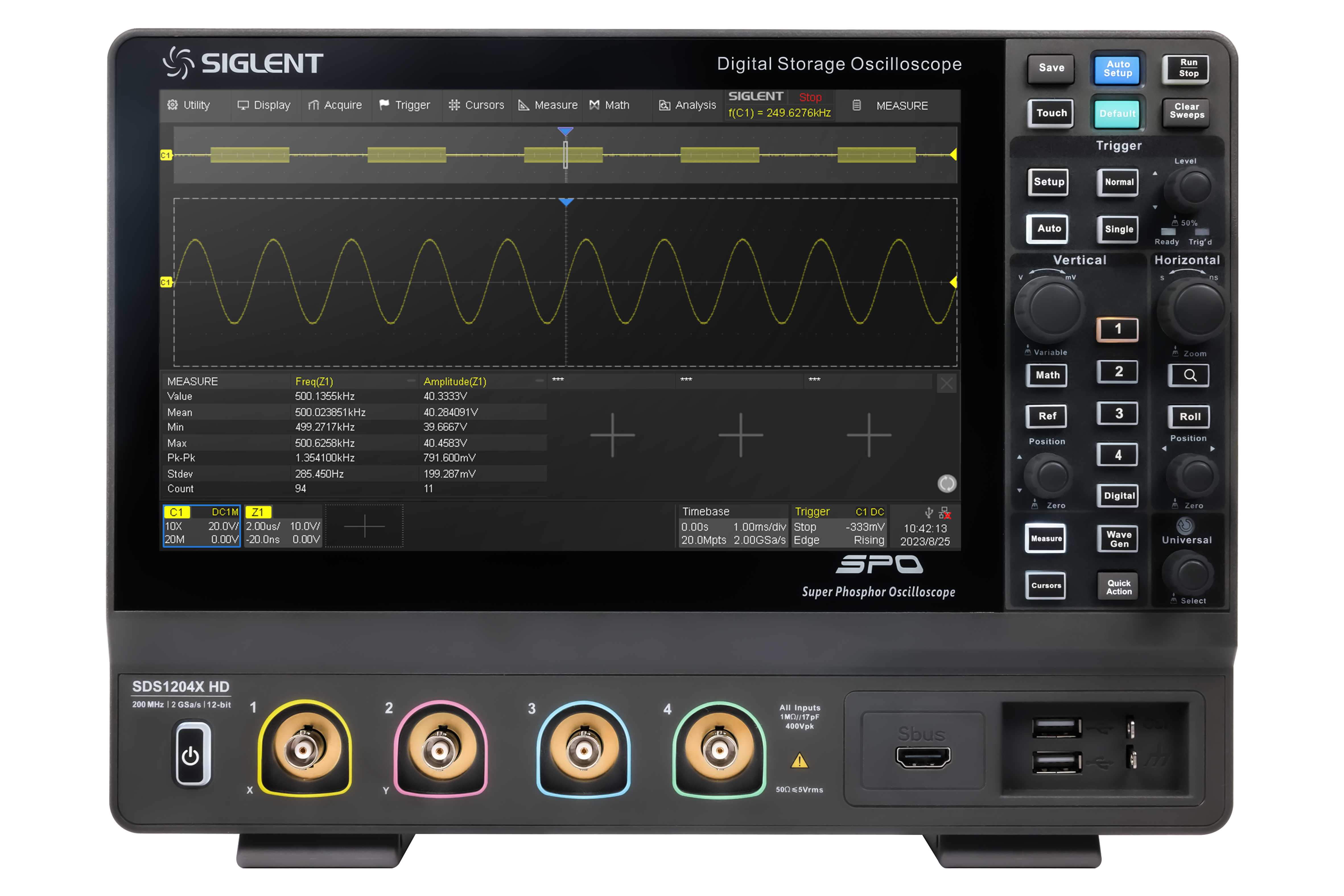The height and width of the screenshot is (896, 1344).
Task: Click the power button on front panel
Action: pos(192,755)
